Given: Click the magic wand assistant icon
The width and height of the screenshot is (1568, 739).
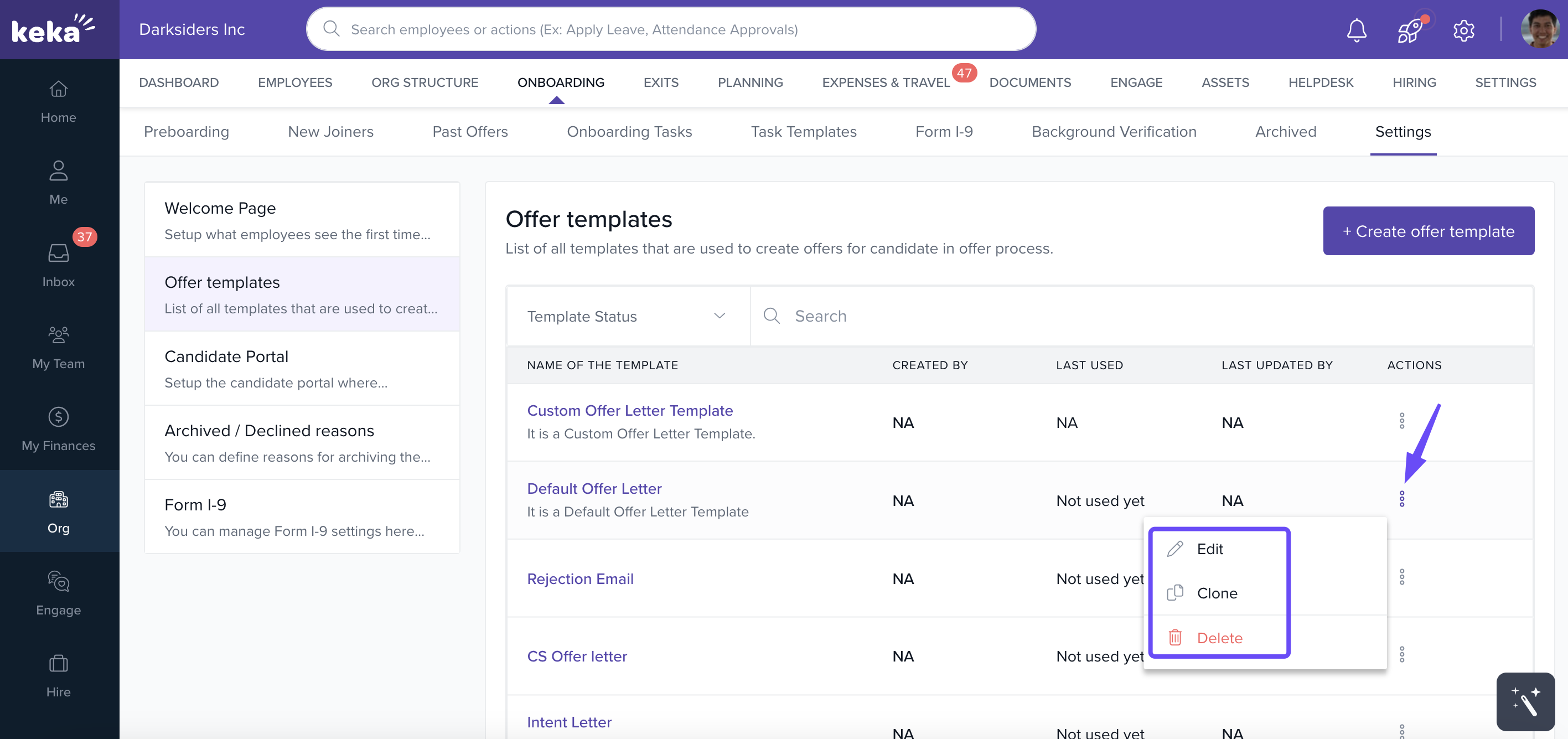Looking at the screenshot, I should coord(1525,701).
